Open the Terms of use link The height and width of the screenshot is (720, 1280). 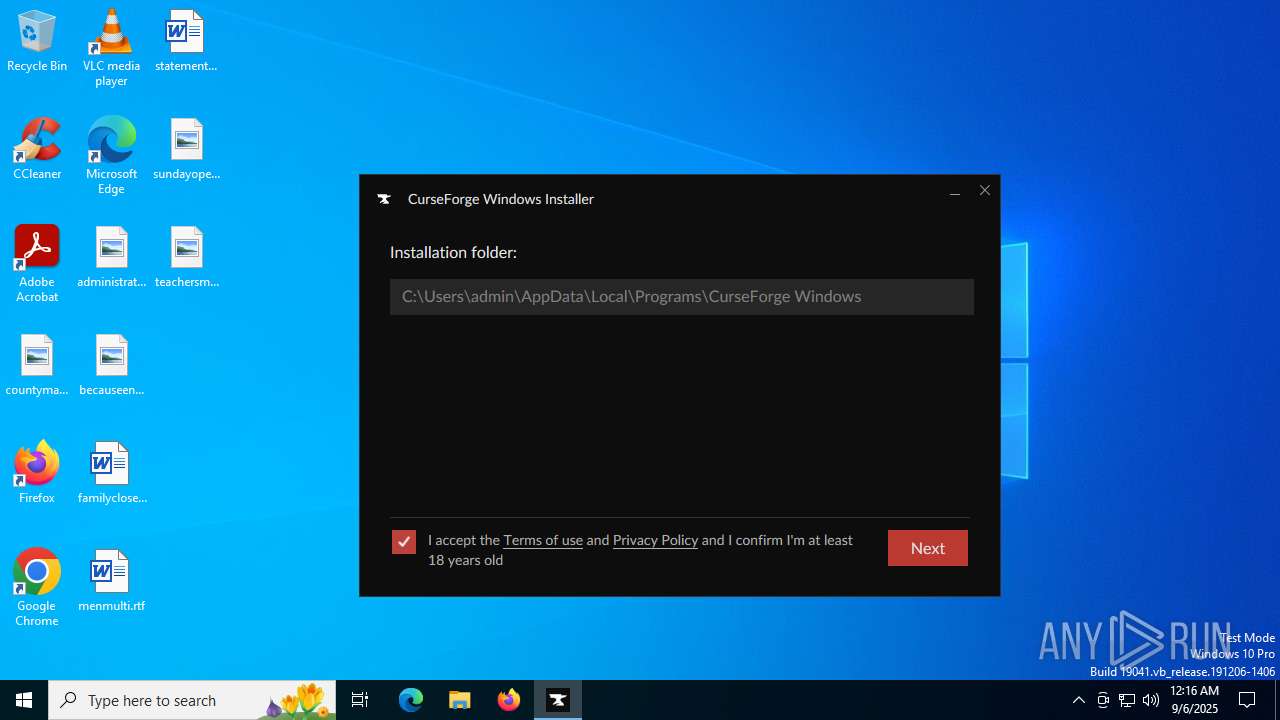[543, 540]
